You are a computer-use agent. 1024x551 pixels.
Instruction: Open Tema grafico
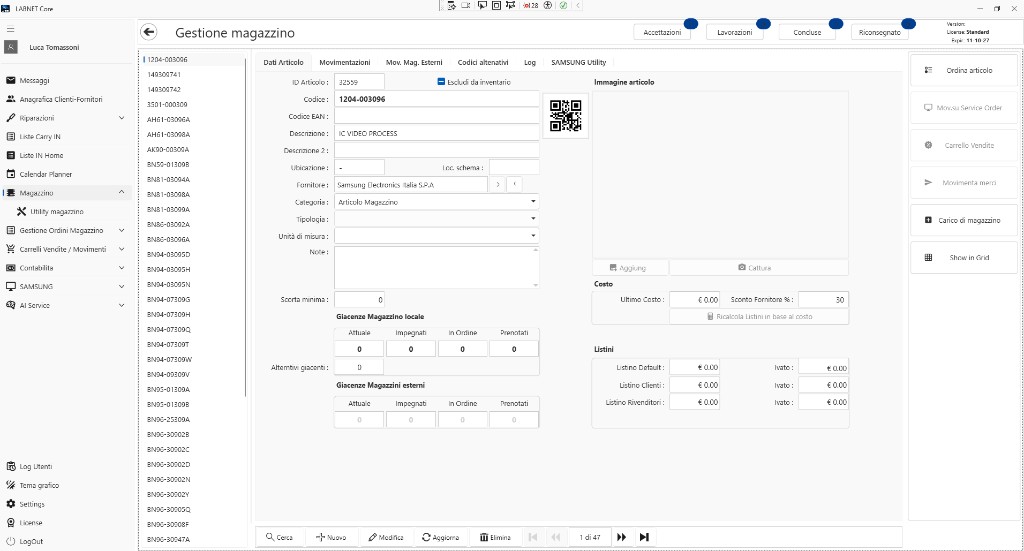(39, 485)
